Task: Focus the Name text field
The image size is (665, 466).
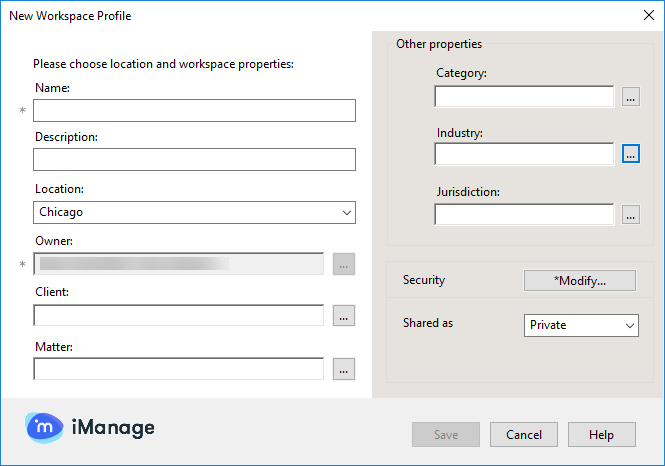Action: tap(194, 110)
